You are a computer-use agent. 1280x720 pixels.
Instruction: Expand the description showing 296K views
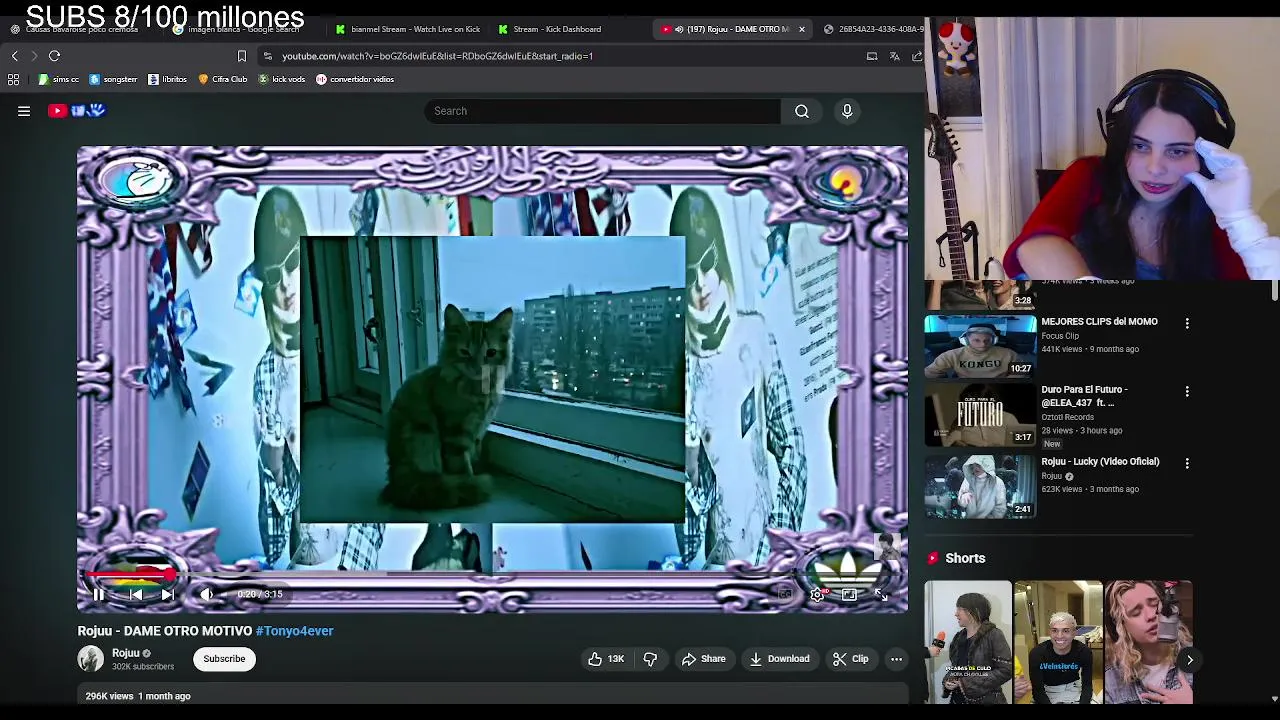[x=493, y=696]
